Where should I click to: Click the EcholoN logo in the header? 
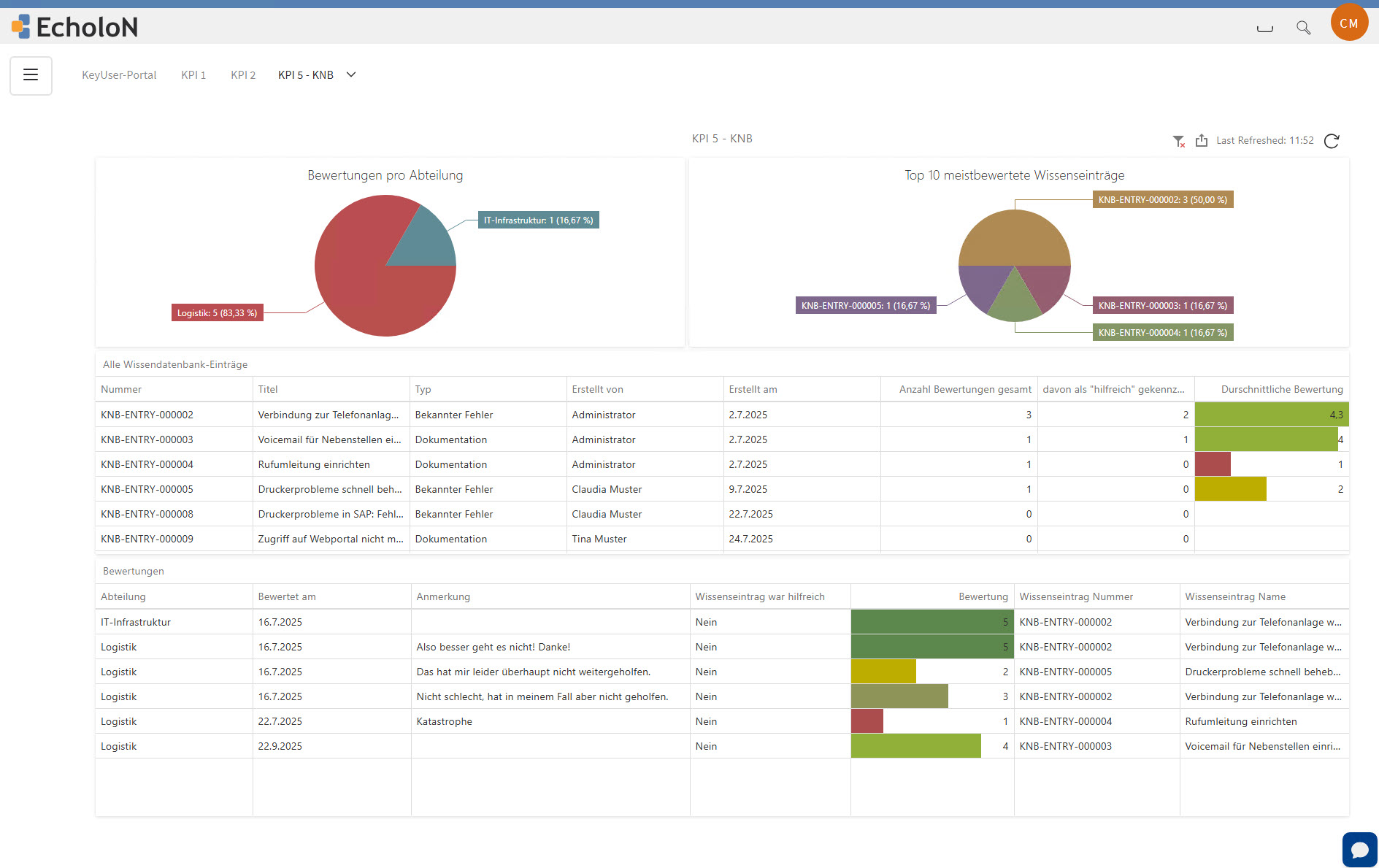pos(74,26)
